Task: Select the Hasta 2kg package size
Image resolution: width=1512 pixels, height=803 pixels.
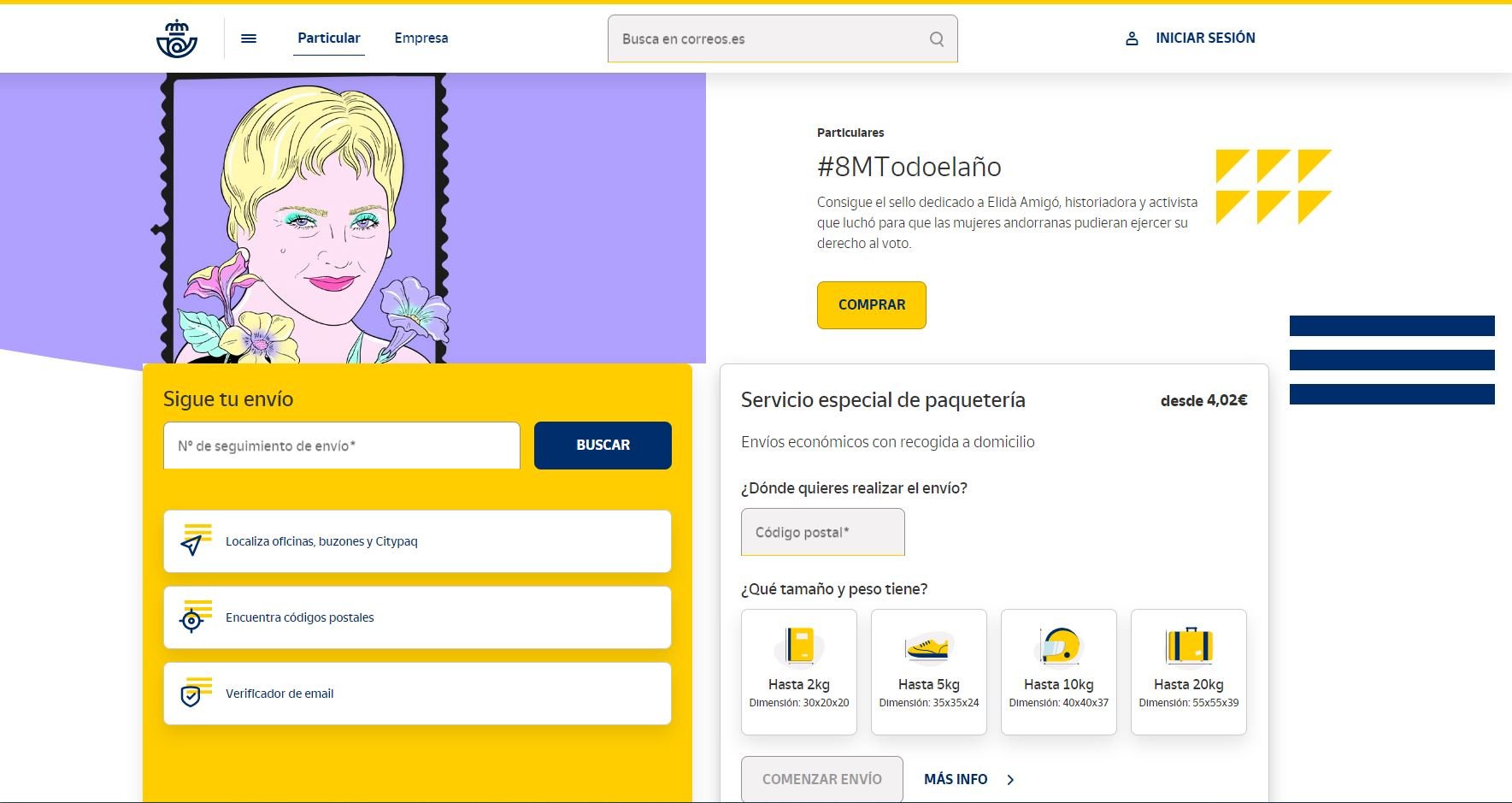Action: (x=798, y=671)
